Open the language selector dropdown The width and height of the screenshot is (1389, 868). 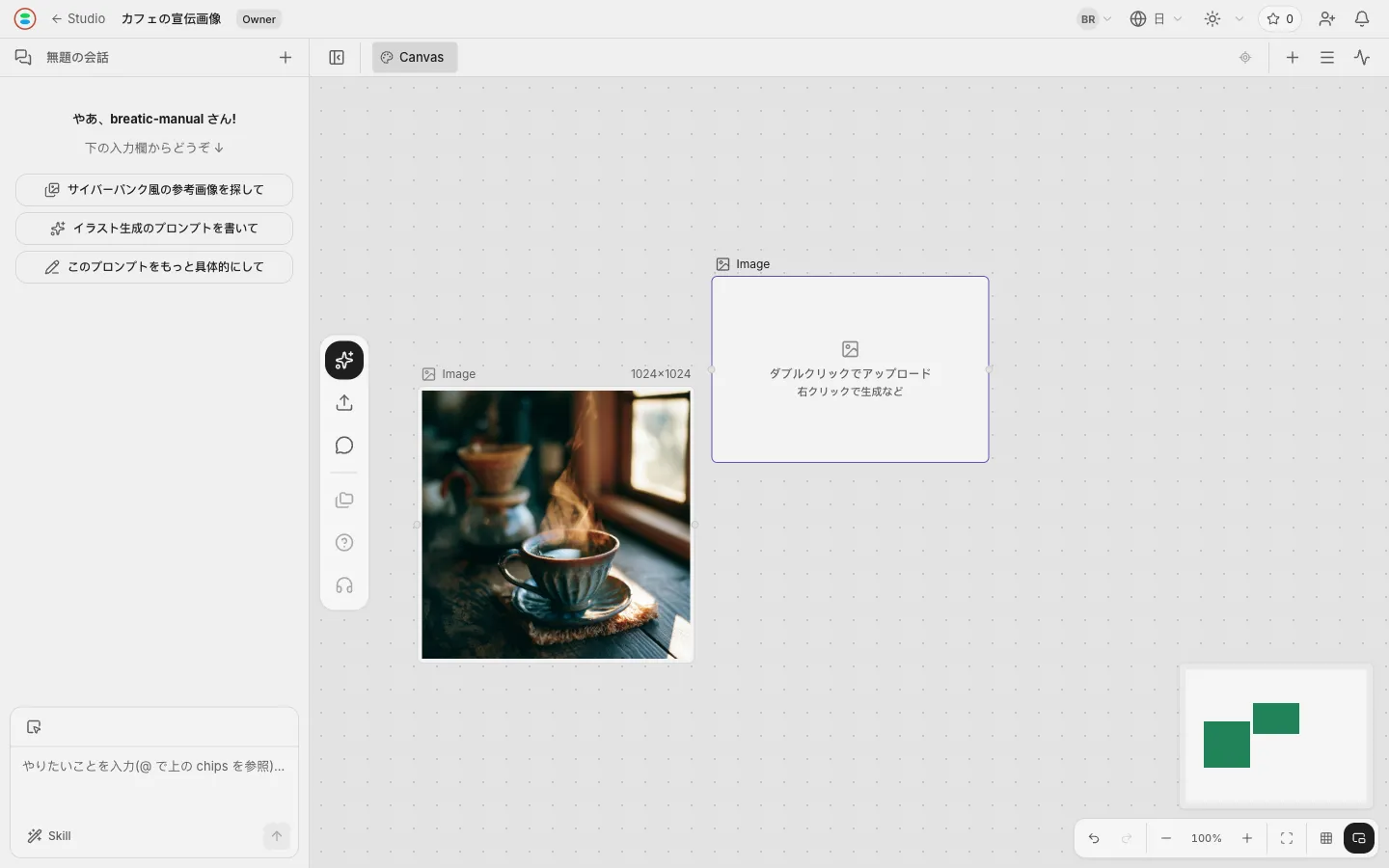(x=1156, y=18)
